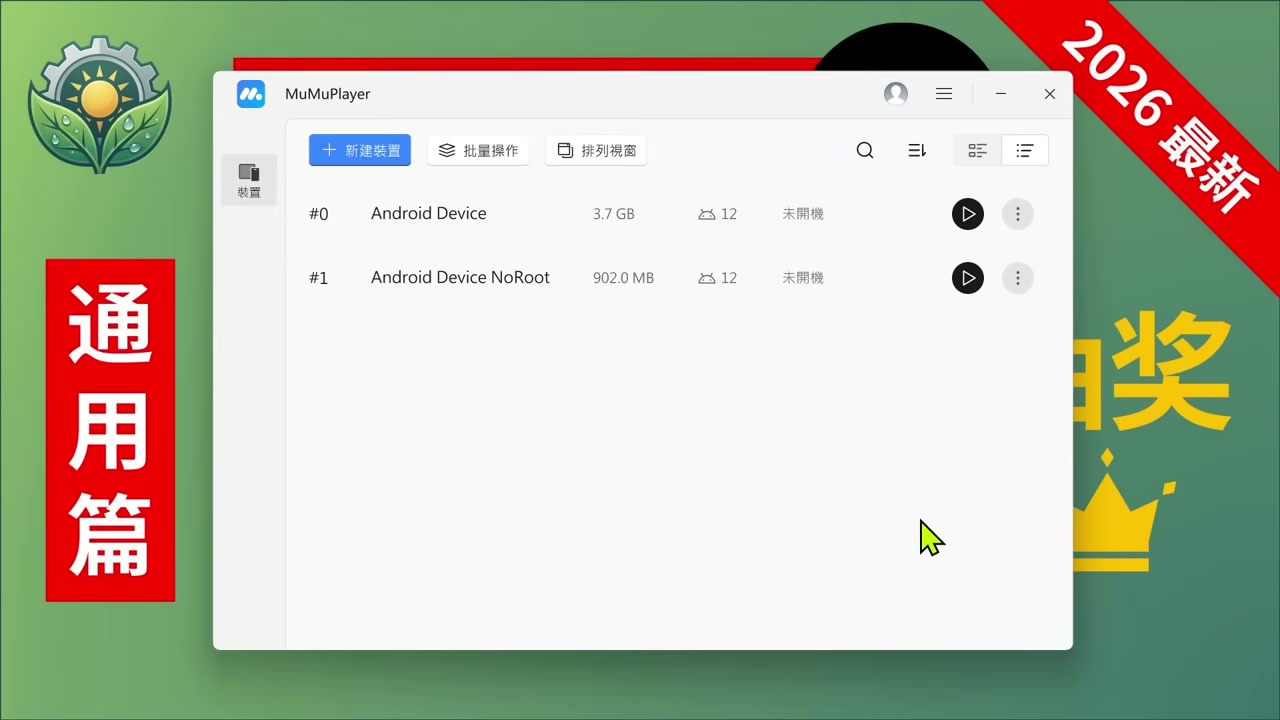Click the "3.7 GB" size value

click(x=614, y=214)
